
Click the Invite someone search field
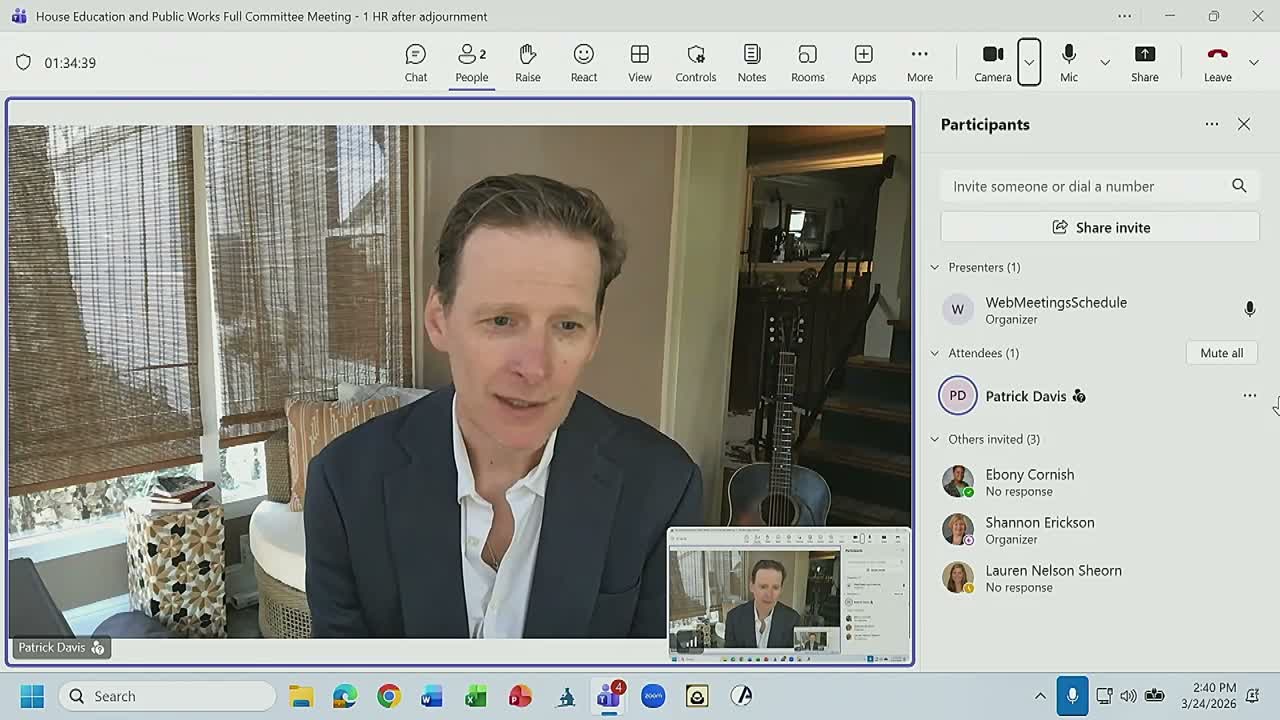tap(1085, 186)
